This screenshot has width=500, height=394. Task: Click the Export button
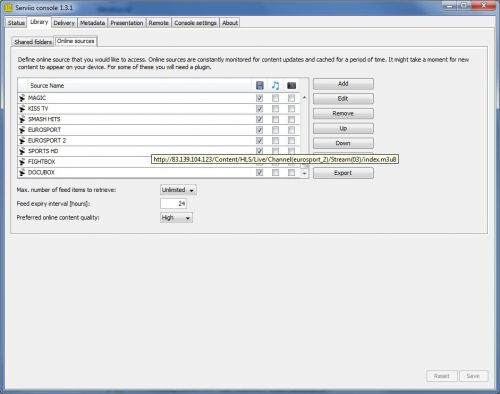click(343, 173)
